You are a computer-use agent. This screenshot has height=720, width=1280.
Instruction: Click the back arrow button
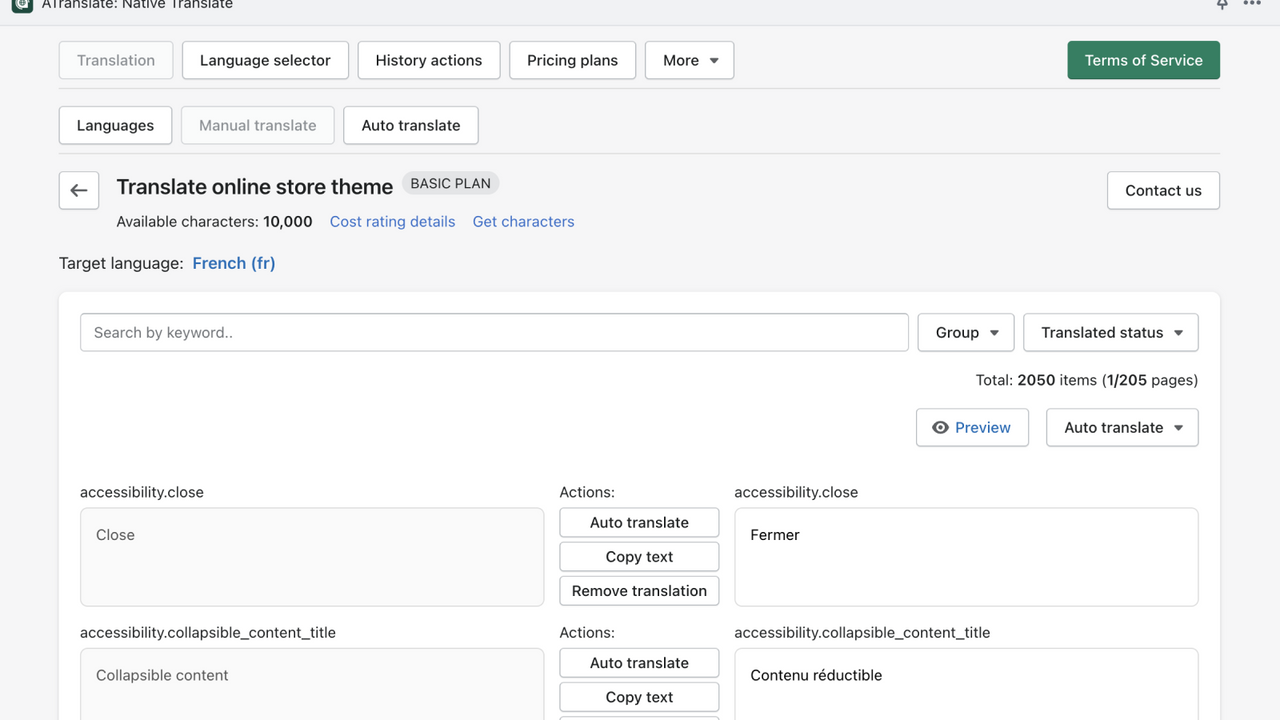(x=79, y=190)
